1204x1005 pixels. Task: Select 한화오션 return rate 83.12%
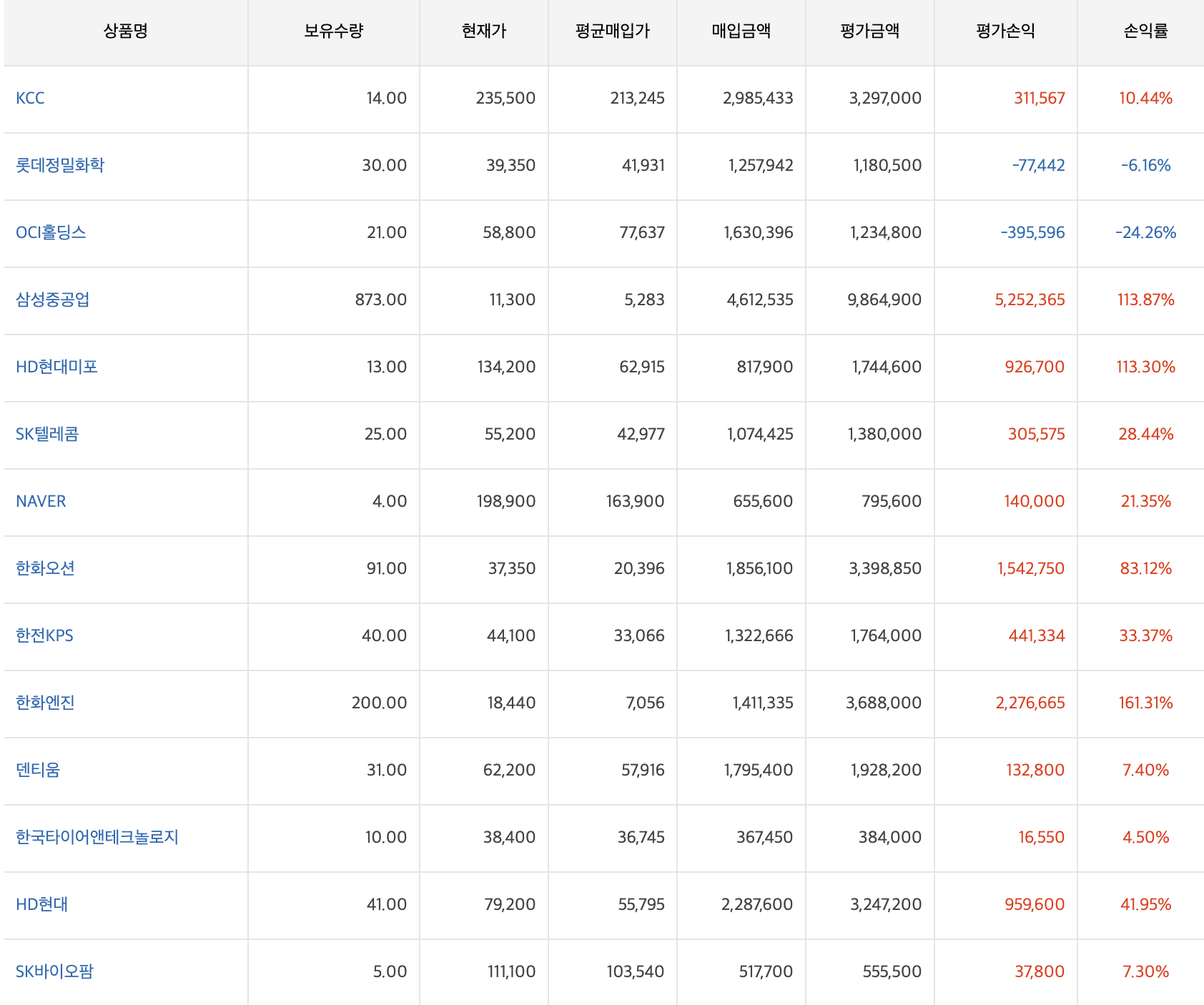pyautogui.click(x=1146, y=569)
